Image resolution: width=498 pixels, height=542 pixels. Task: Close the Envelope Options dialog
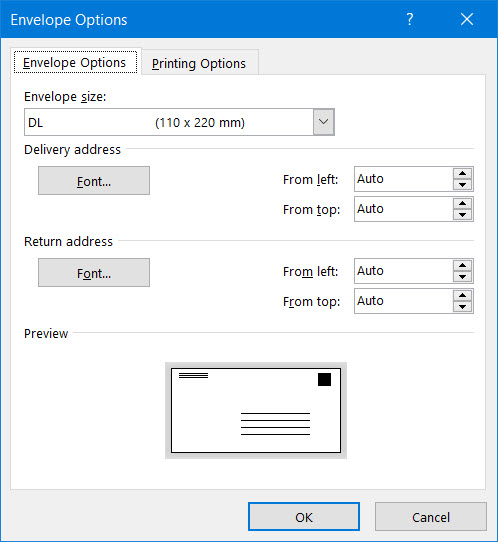pos(467,19)
